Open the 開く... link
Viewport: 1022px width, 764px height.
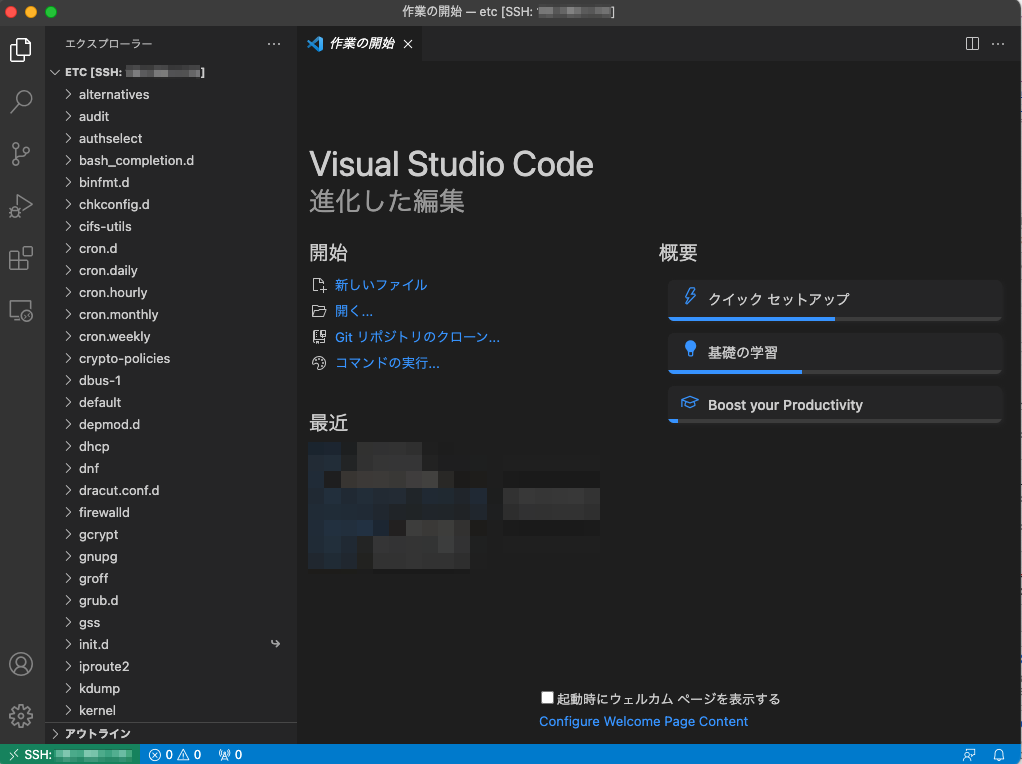(x=354, y=311)
